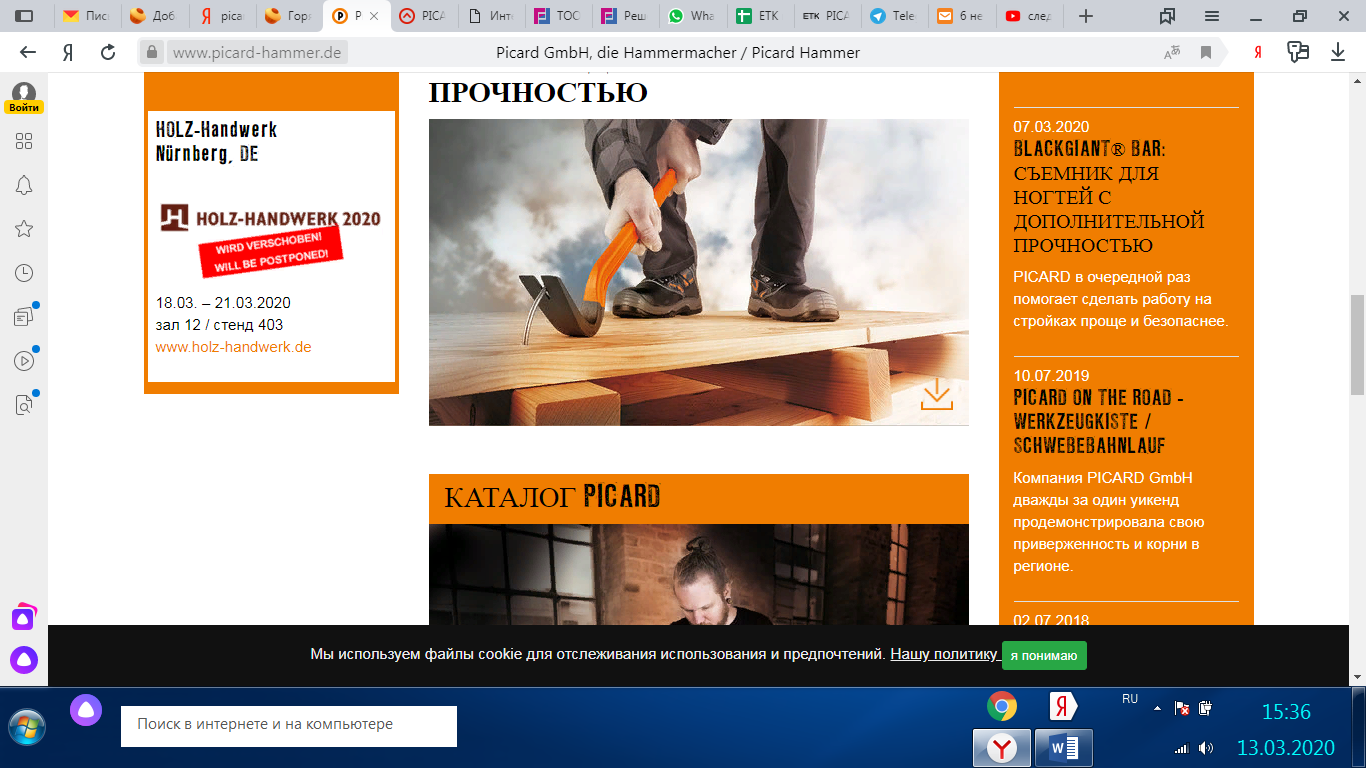This screenshot has width=1366, height=768.
Task: Show hidden tray icons arrow
Action: tap(1157, 708)
